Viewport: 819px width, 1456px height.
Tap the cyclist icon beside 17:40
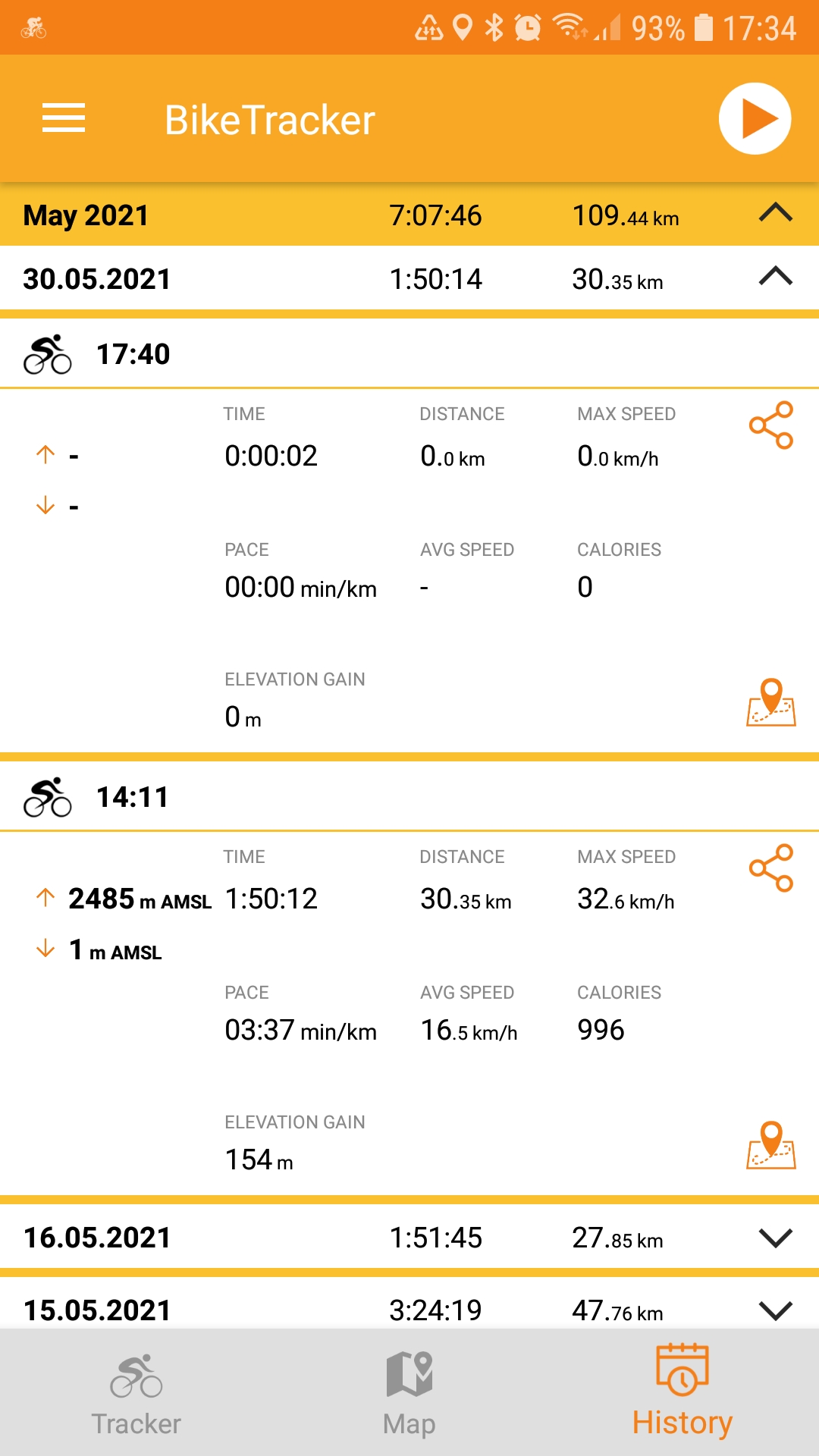[x=47, y=354]
